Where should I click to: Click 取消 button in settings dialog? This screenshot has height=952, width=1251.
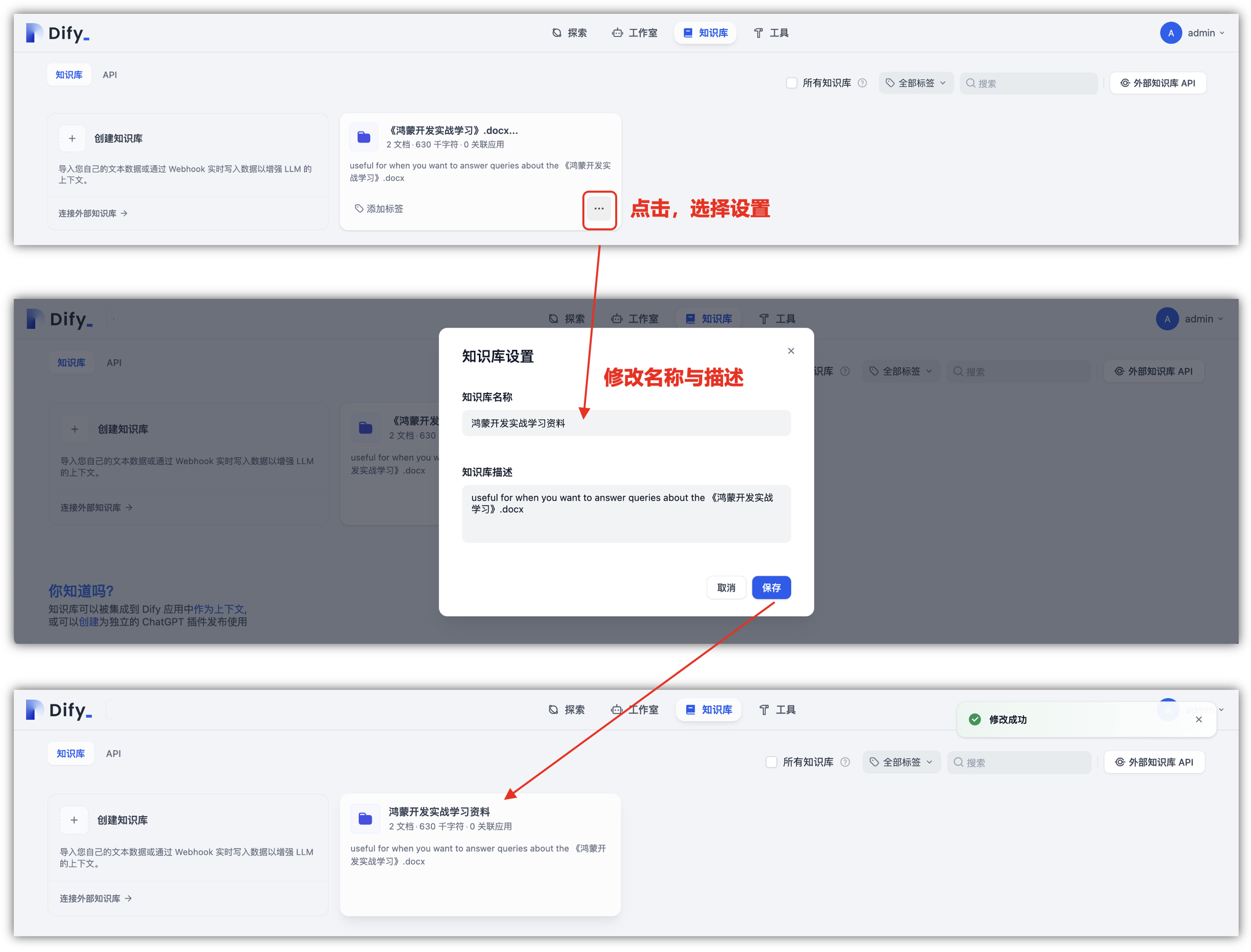726,588
